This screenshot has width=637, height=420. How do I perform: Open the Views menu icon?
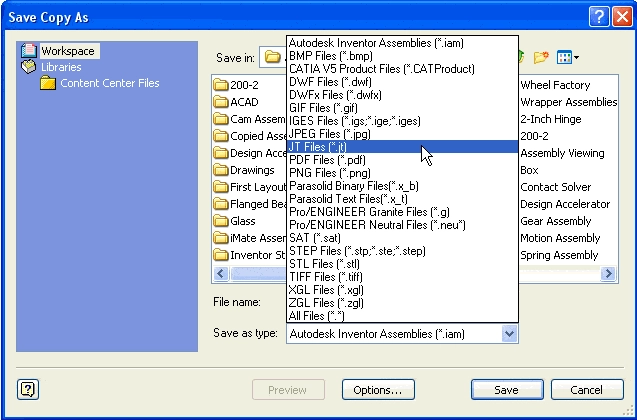[568, 57]
